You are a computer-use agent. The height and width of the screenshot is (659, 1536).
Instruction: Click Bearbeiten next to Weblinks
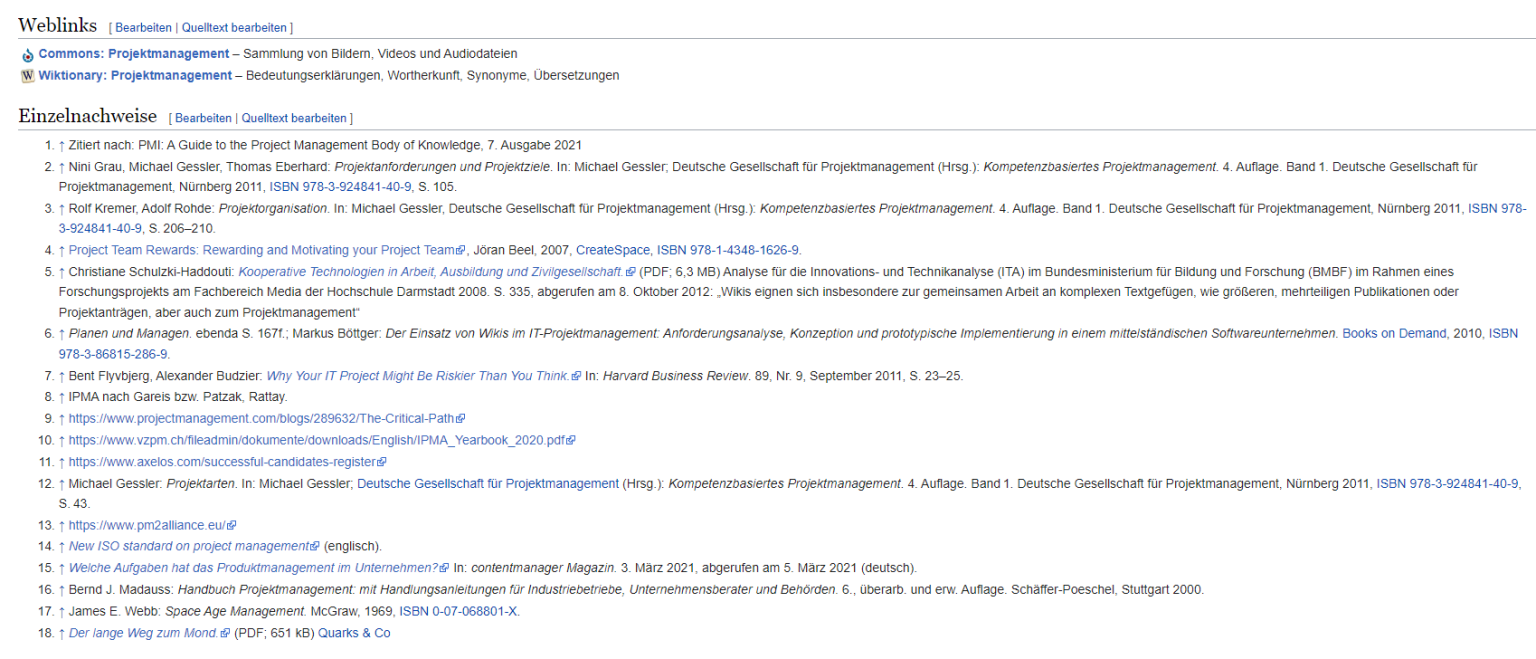coord(143,27)
